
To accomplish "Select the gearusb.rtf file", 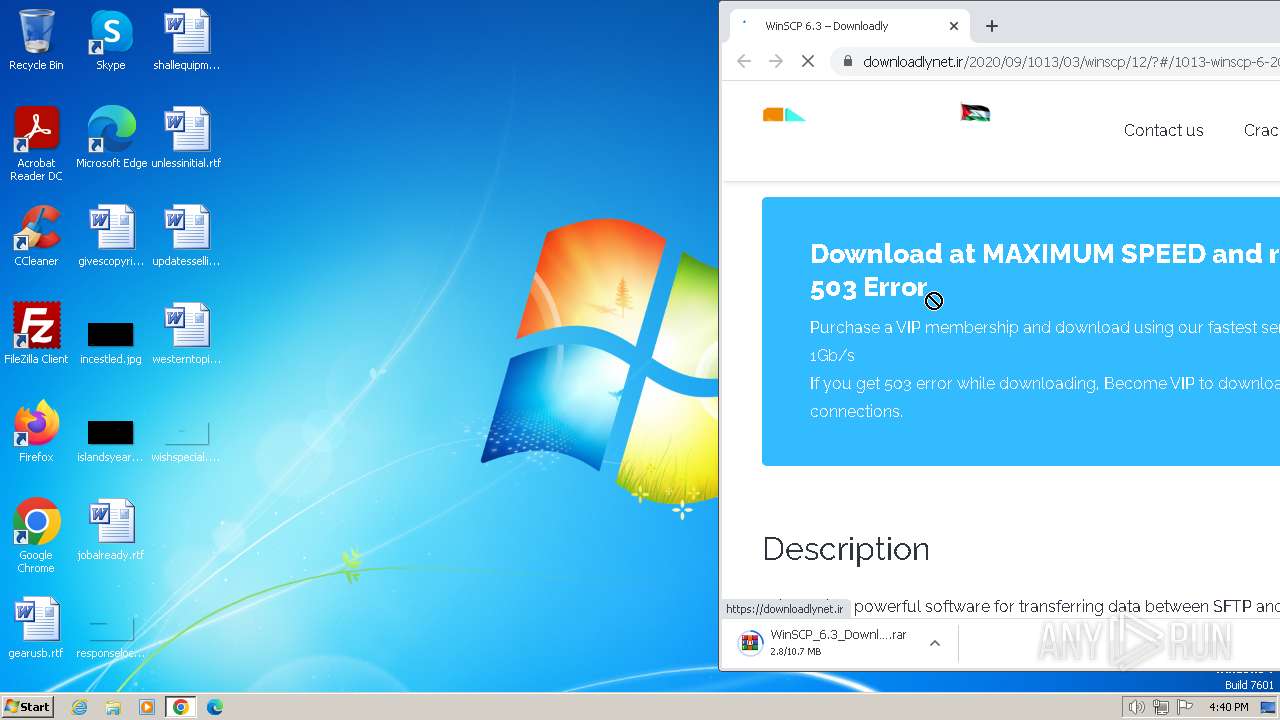I will (x=36, y=628).
